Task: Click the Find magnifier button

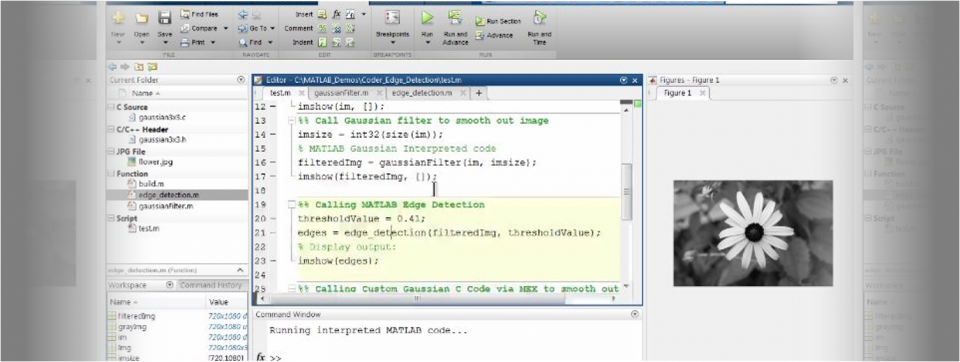Action: coord(250,42)
